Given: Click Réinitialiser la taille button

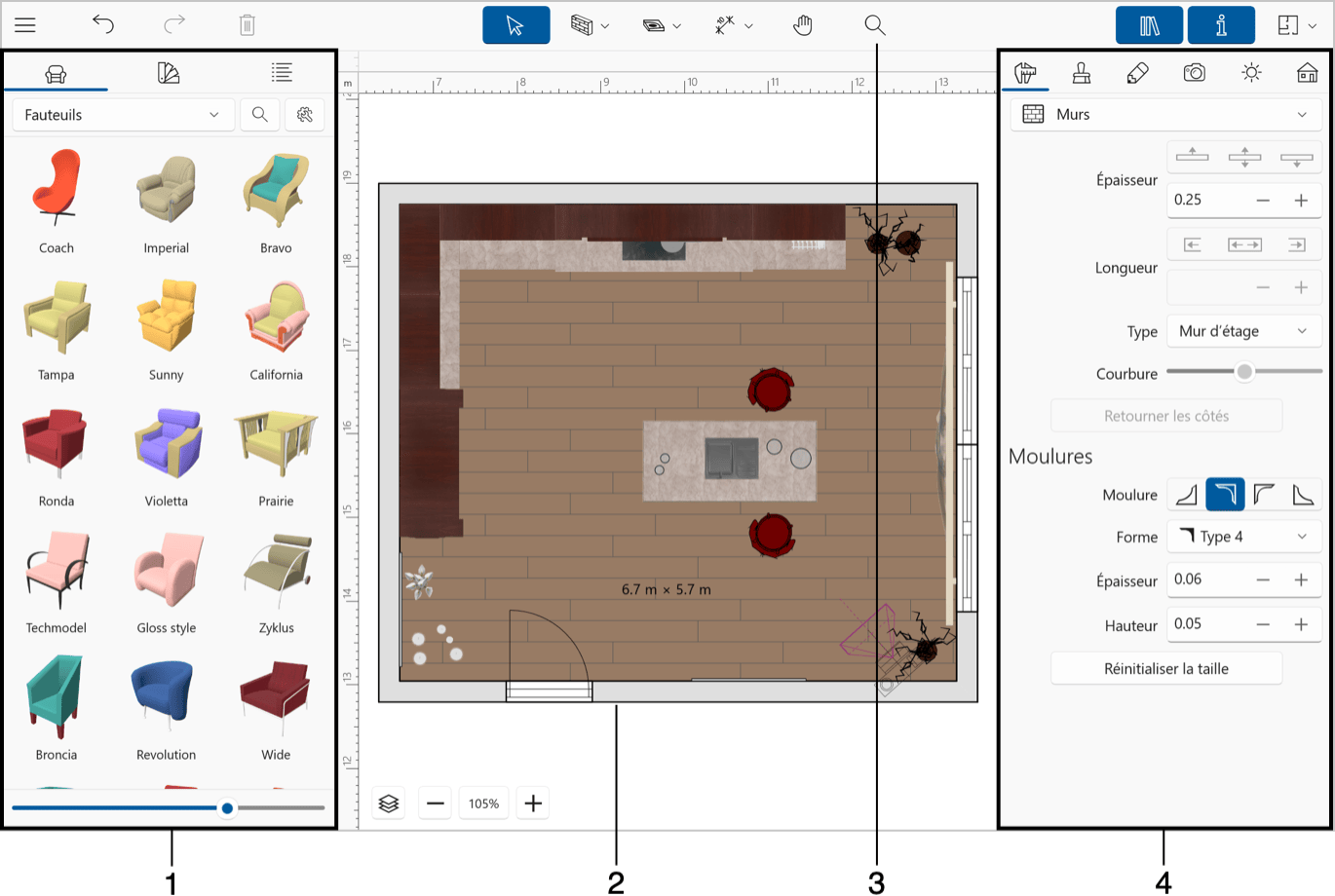Looking at the screenshot, I should pos(1165,669).
